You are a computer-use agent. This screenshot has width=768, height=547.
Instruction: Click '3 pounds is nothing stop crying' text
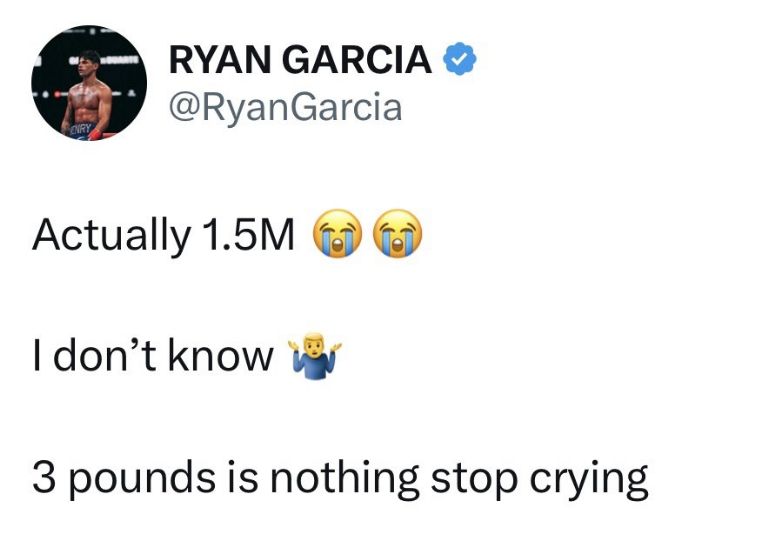tap(340, 479)
